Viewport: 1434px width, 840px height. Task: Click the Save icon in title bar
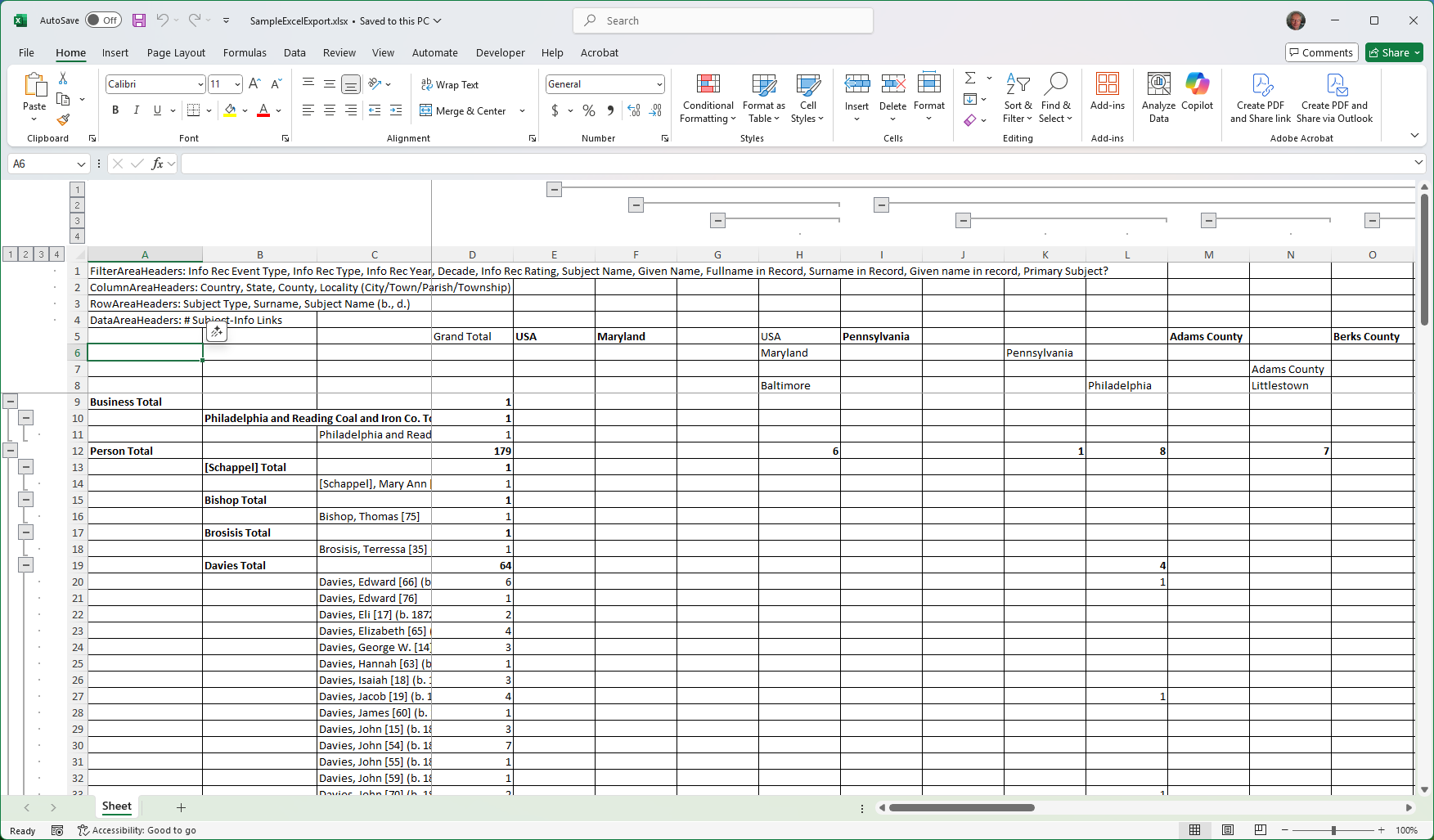click(x=139, y=20)
